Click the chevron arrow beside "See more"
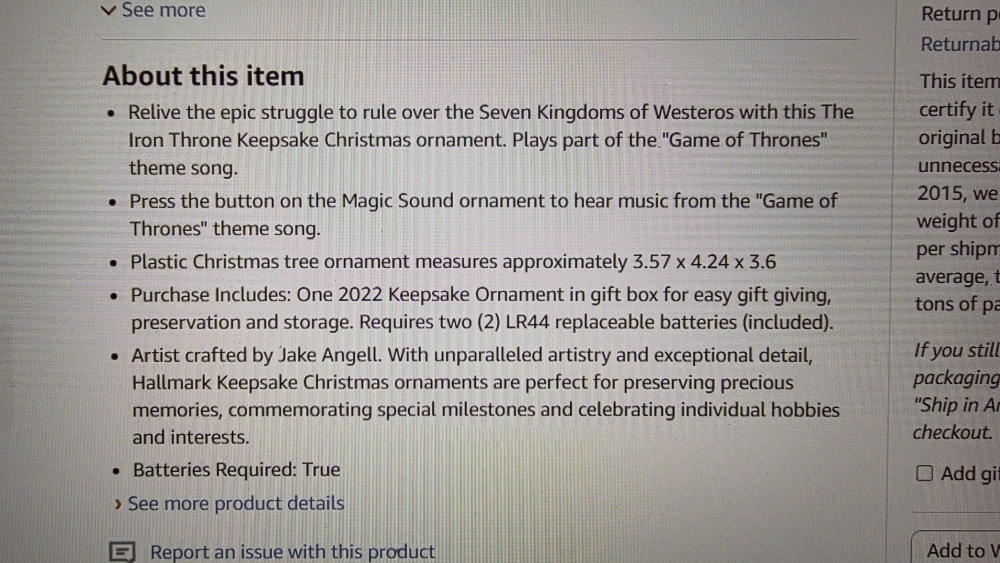1000x563 pixels. tap(109, 11)
